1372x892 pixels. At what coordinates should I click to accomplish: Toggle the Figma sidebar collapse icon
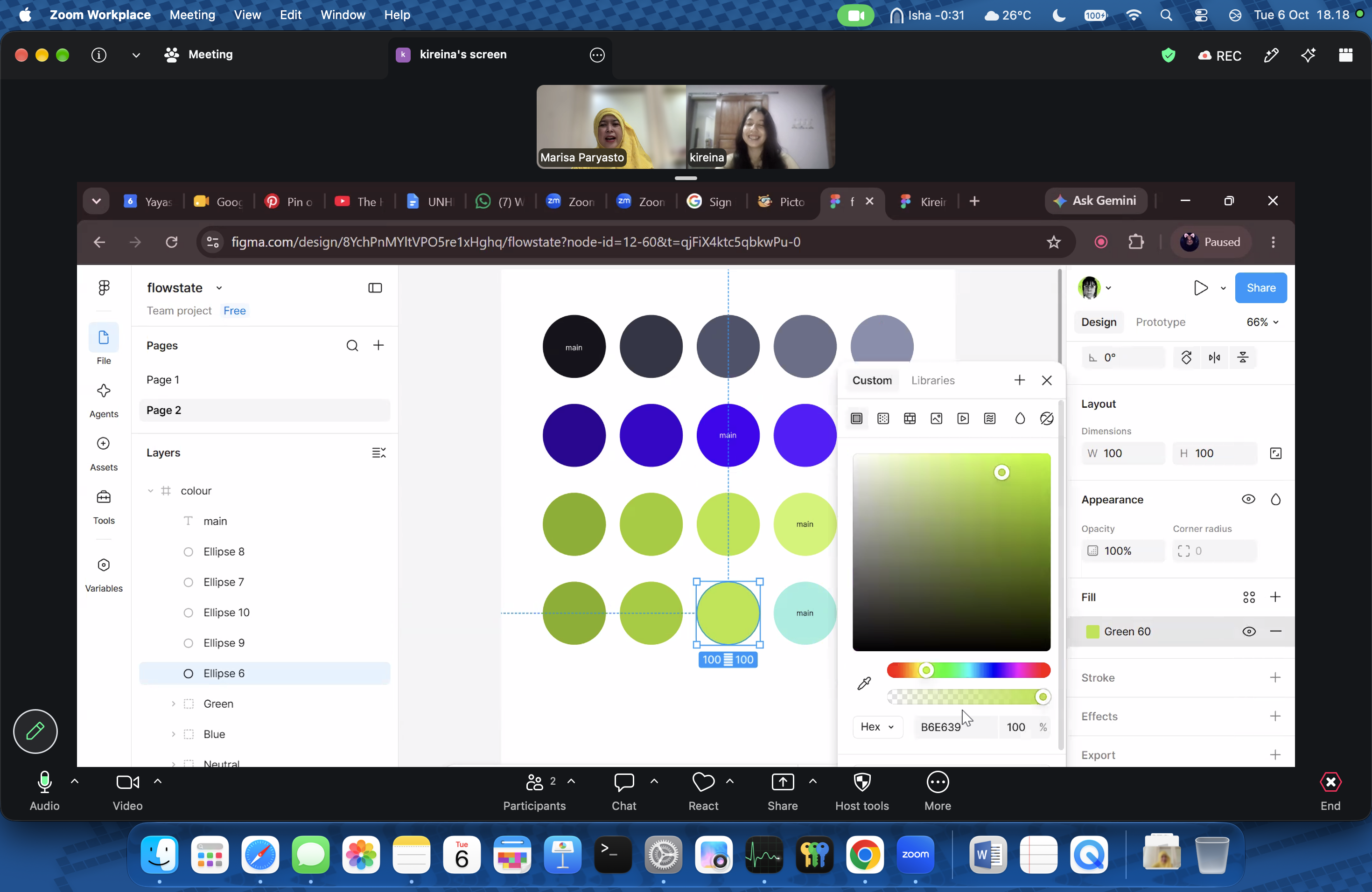coord(375,287)
